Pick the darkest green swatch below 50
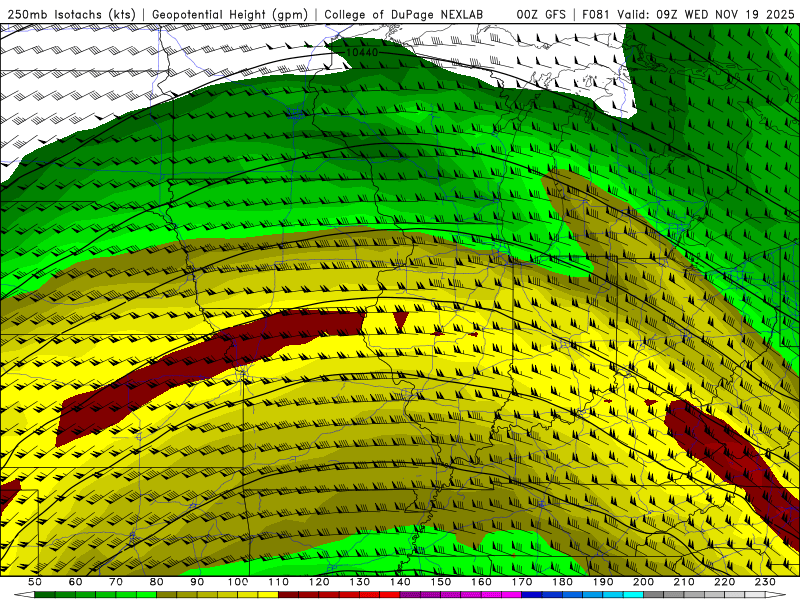 tap(44, 594)
